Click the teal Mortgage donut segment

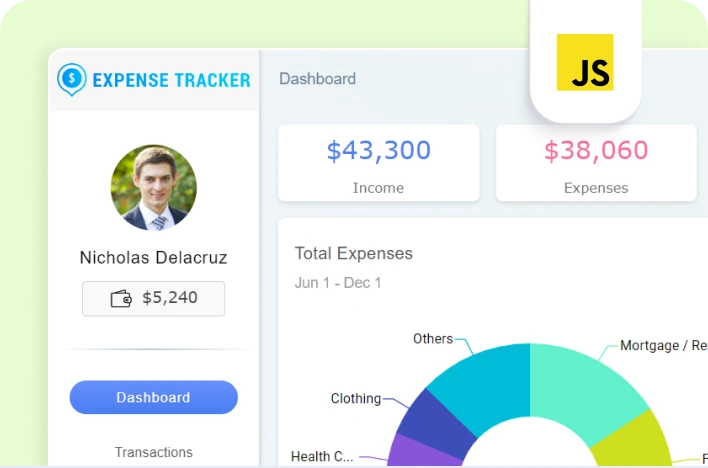pos(585,385)
